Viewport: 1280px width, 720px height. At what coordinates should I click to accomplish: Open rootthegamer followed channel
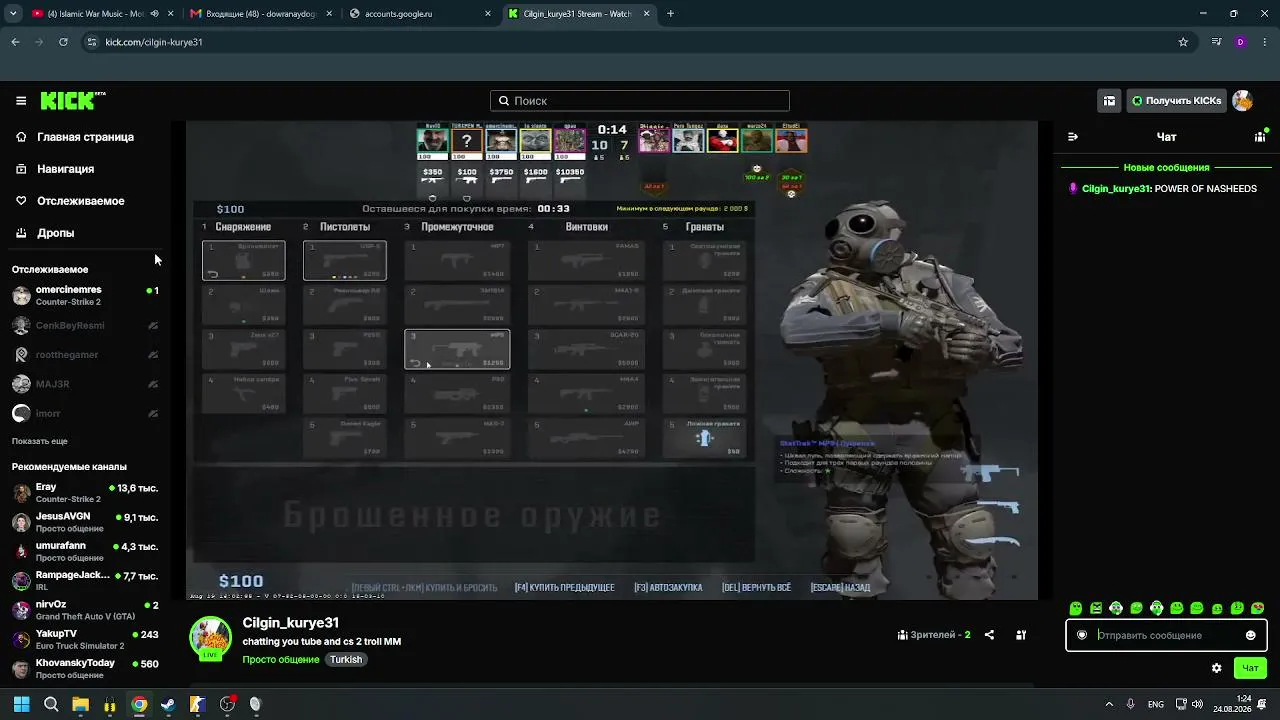tap(85, 355)
